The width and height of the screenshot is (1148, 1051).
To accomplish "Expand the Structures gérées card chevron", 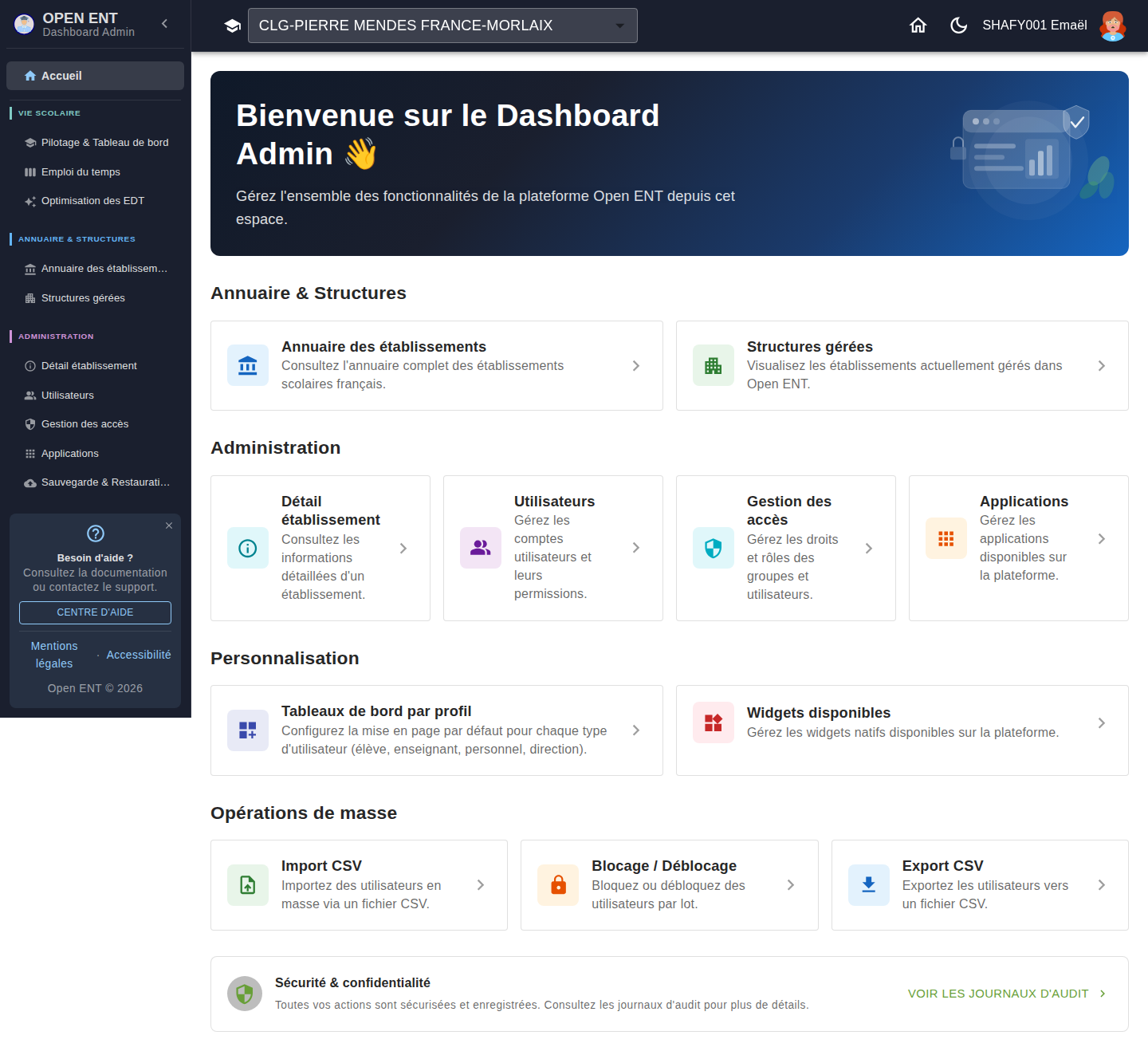I will pos(1102,366).
